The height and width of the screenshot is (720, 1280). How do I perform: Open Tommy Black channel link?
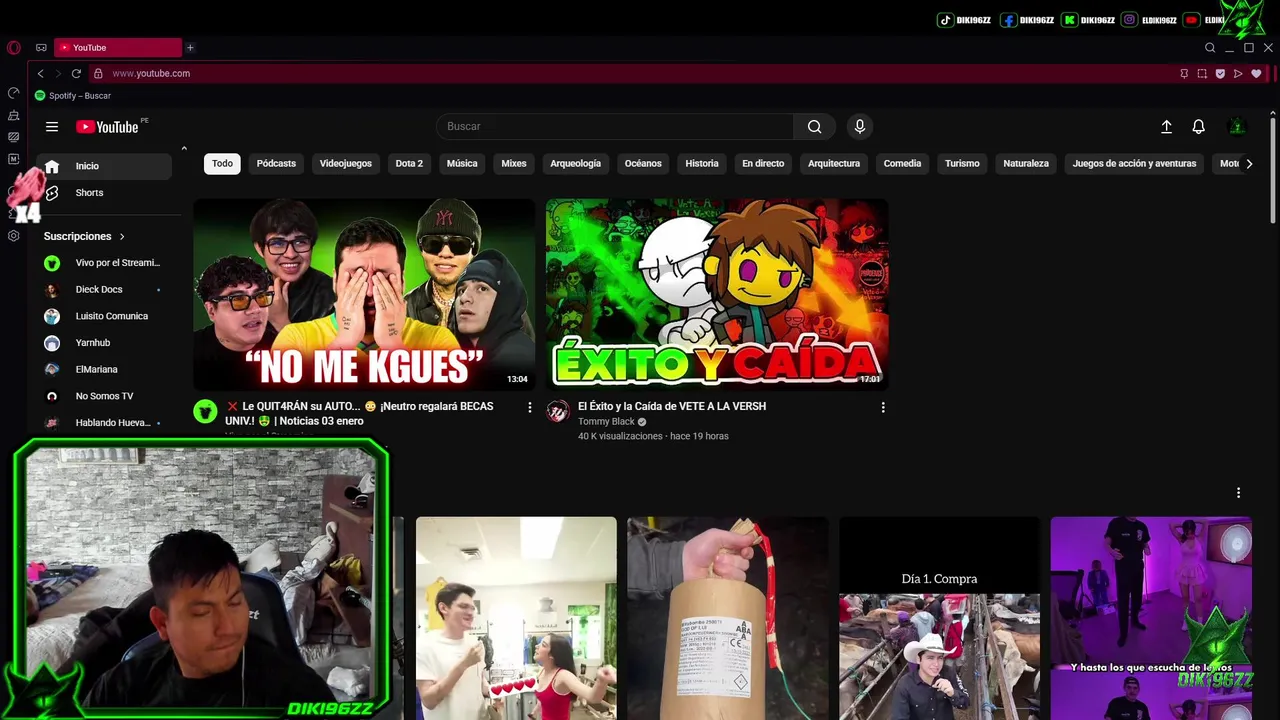tap(606, 422)
